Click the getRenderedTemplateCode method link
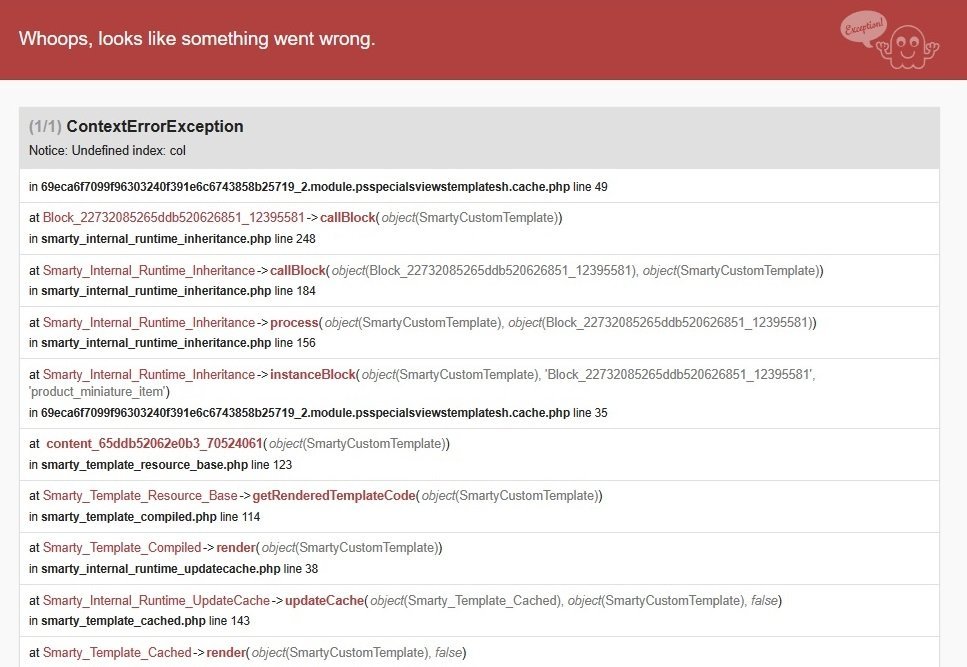Screen dimensions: 967x667 [x=334, y=496]
